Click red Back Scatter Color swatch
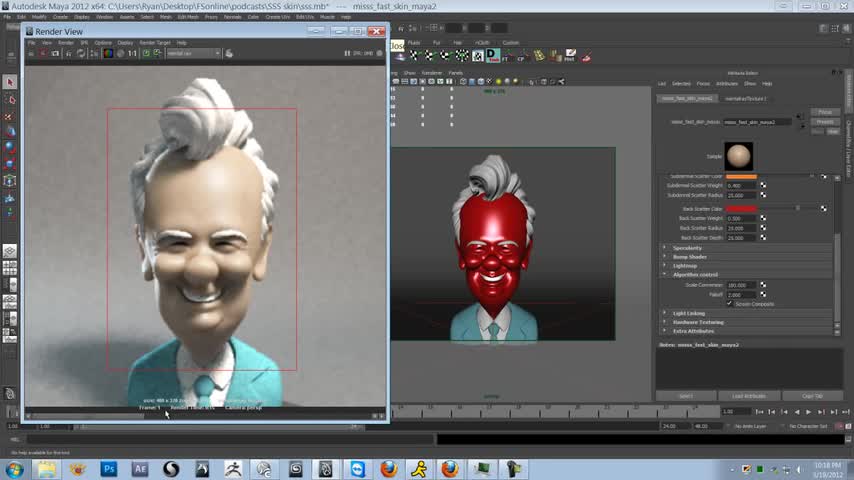Image resolution: width=854 pixels, height=480 pixels. click(x=741, y=209)
